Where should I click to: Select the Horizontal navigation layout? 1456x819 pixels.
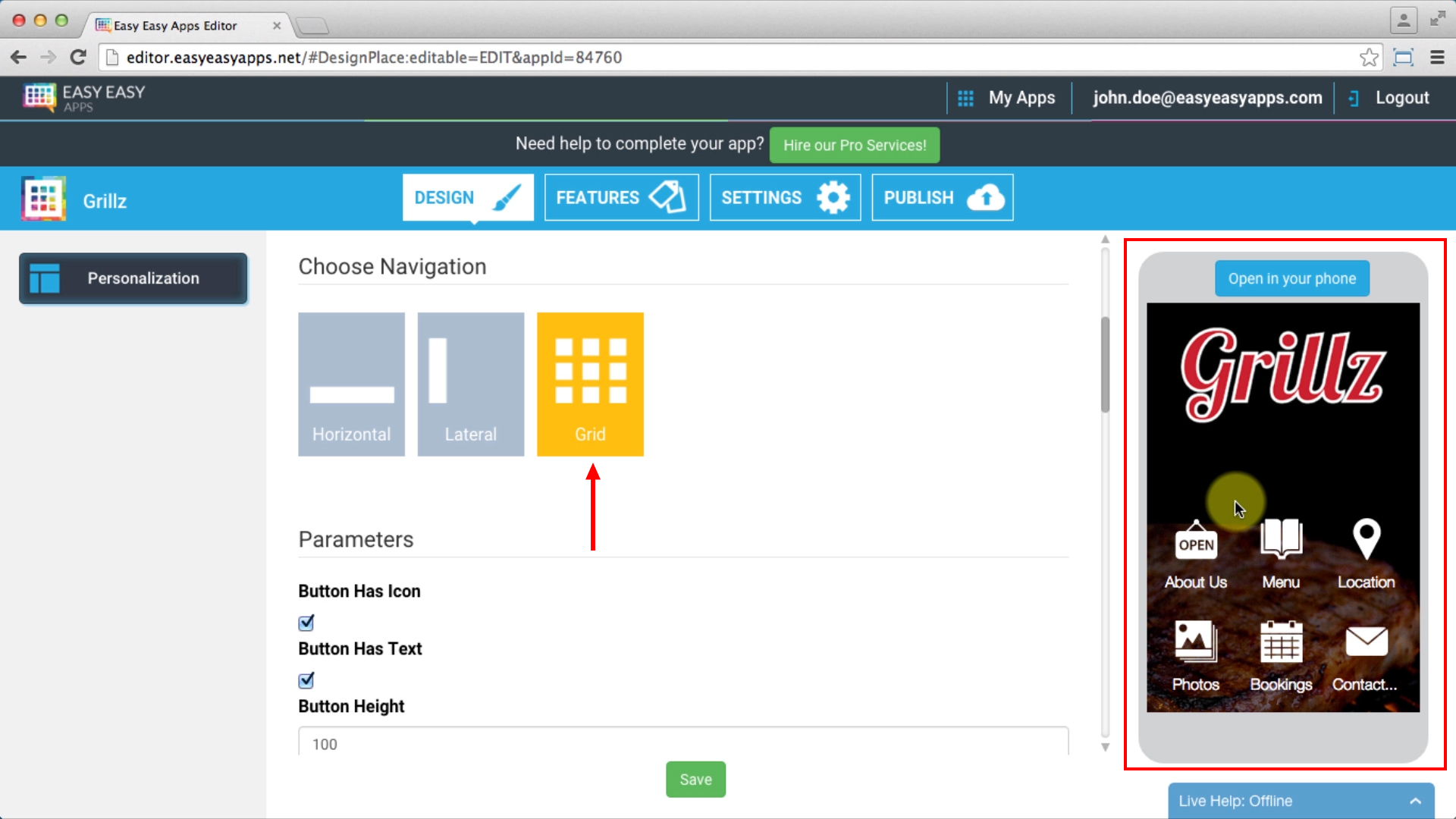tap(351, 384)
